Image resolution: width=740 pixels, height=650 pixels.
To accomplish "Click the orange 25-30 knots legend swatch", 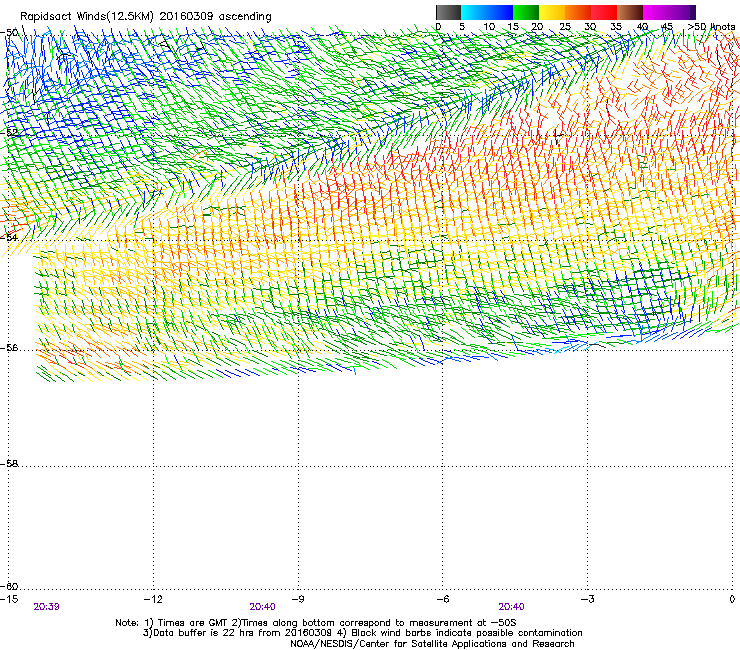I will pyautogui.click(x=578, y=12).
